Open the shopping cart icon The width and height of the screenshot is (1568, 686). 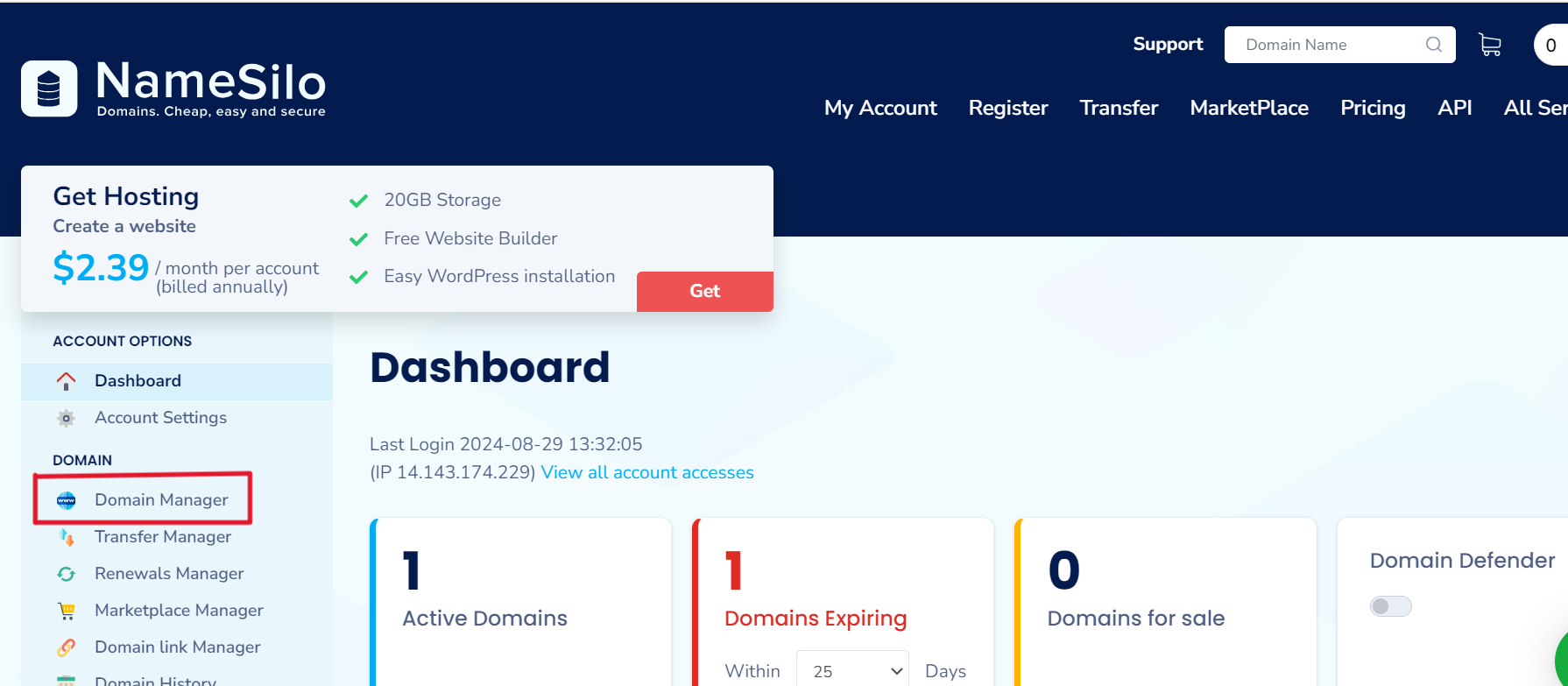tap(1490, 45)
